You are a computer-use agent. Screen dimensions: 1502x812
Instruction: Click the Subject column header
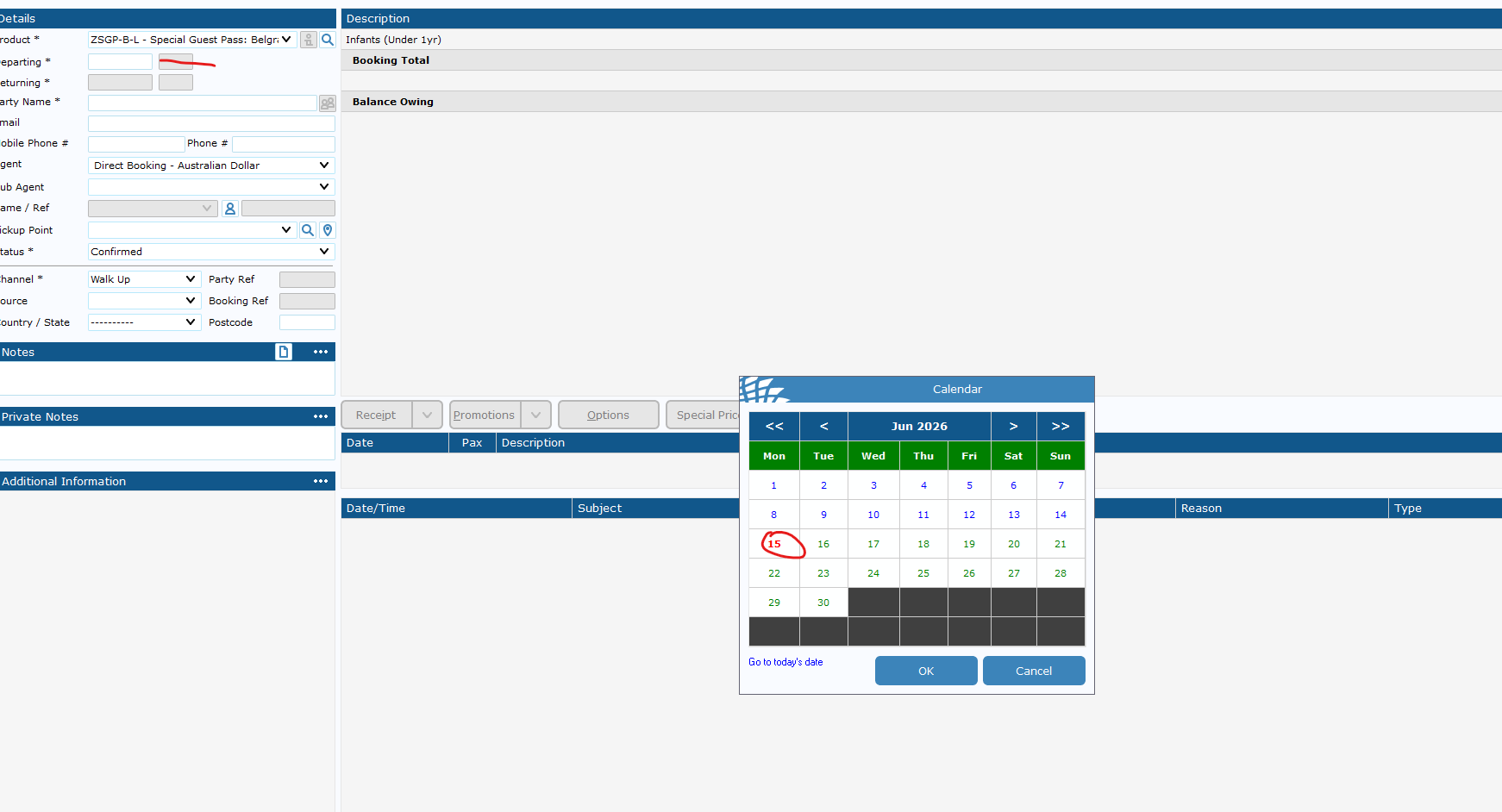(x=656, y=509)
